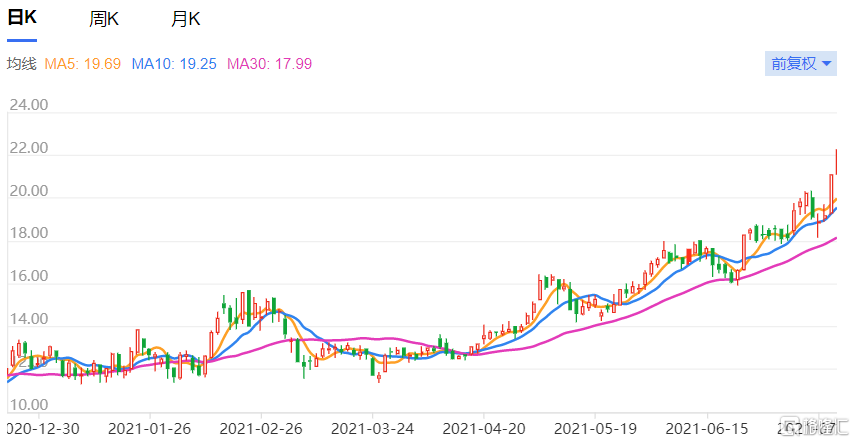Click the 24.00 price level label
855x443 pixels.
[29, 104]
